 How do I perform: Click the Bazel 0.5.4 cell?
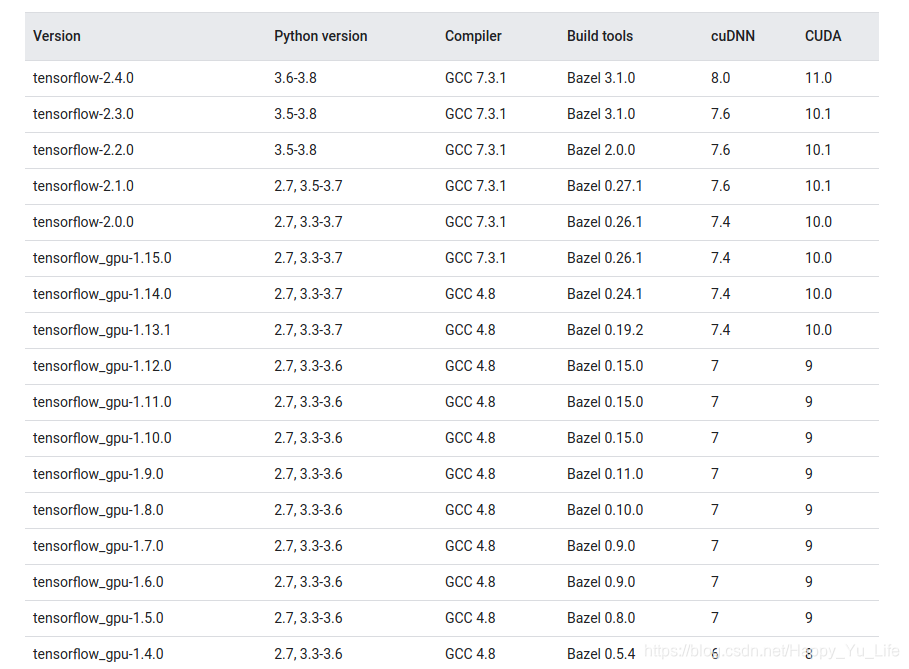coord(601,653)
